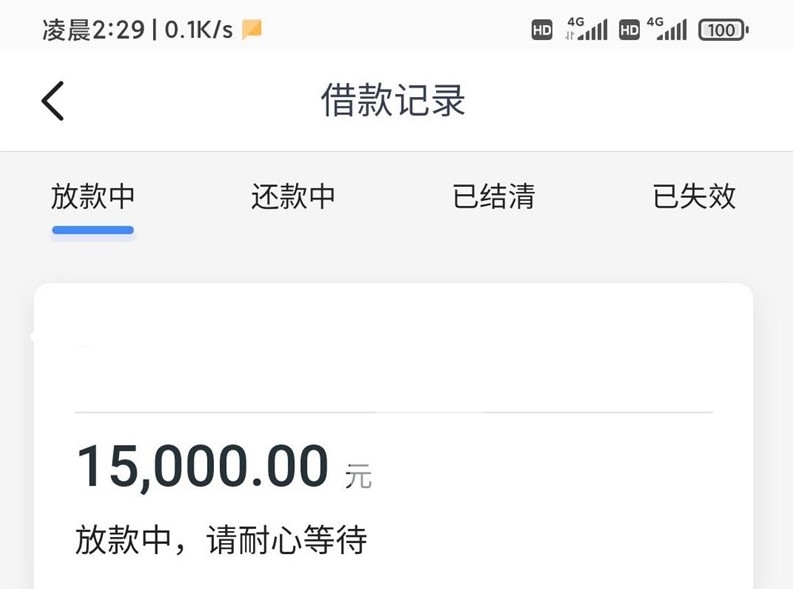Tap the divider line inside loan card
Viewport: 793px width, 589px height.
[394, 413]
